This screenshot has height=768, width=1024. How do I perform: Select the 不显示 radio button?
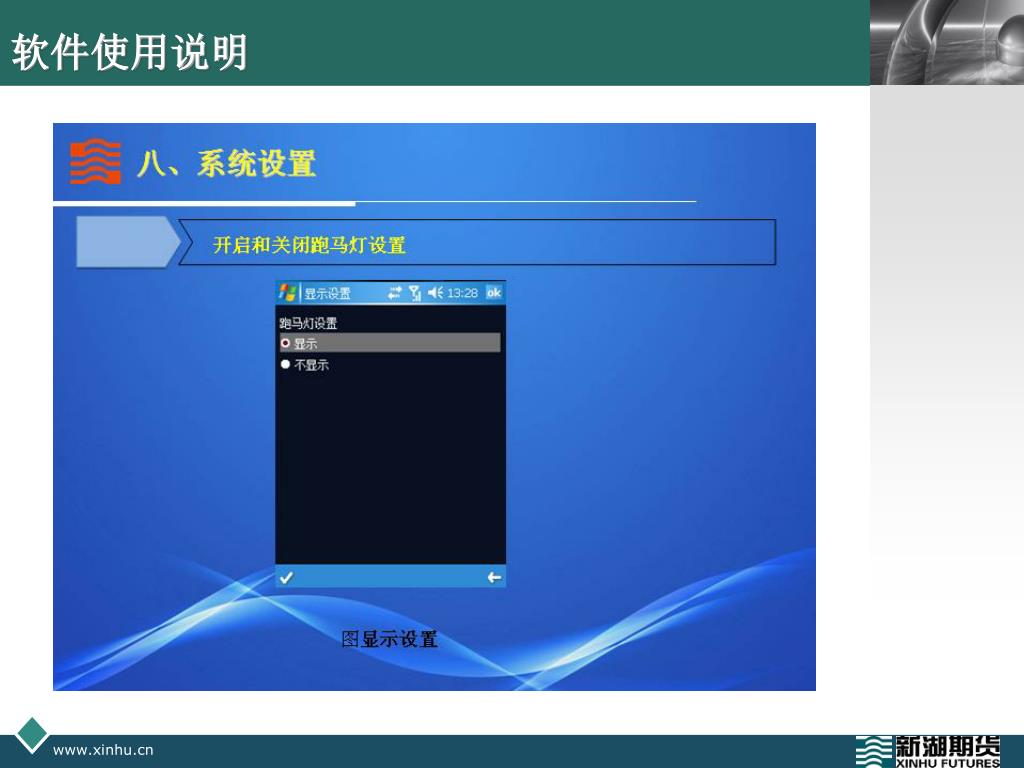[x=285, y=364]
